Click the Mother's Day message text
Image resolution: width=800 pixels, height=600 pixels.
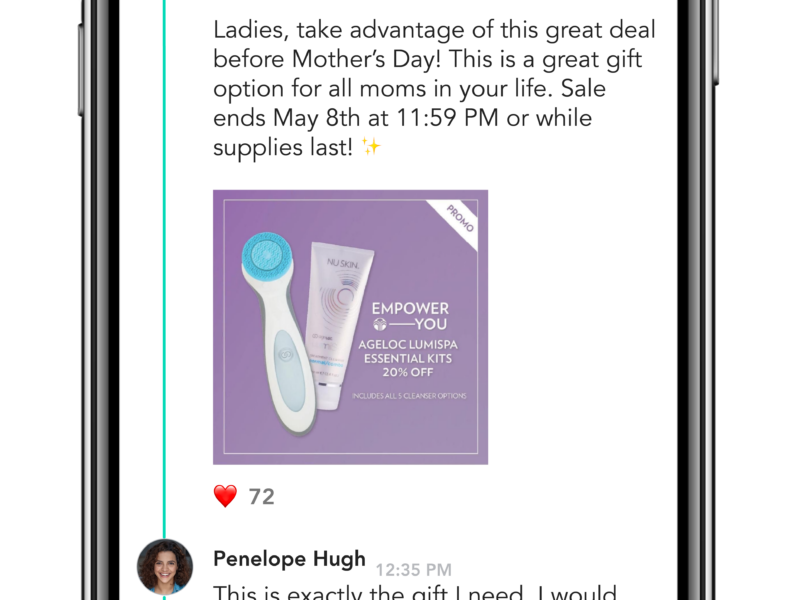tap(434, 89)
